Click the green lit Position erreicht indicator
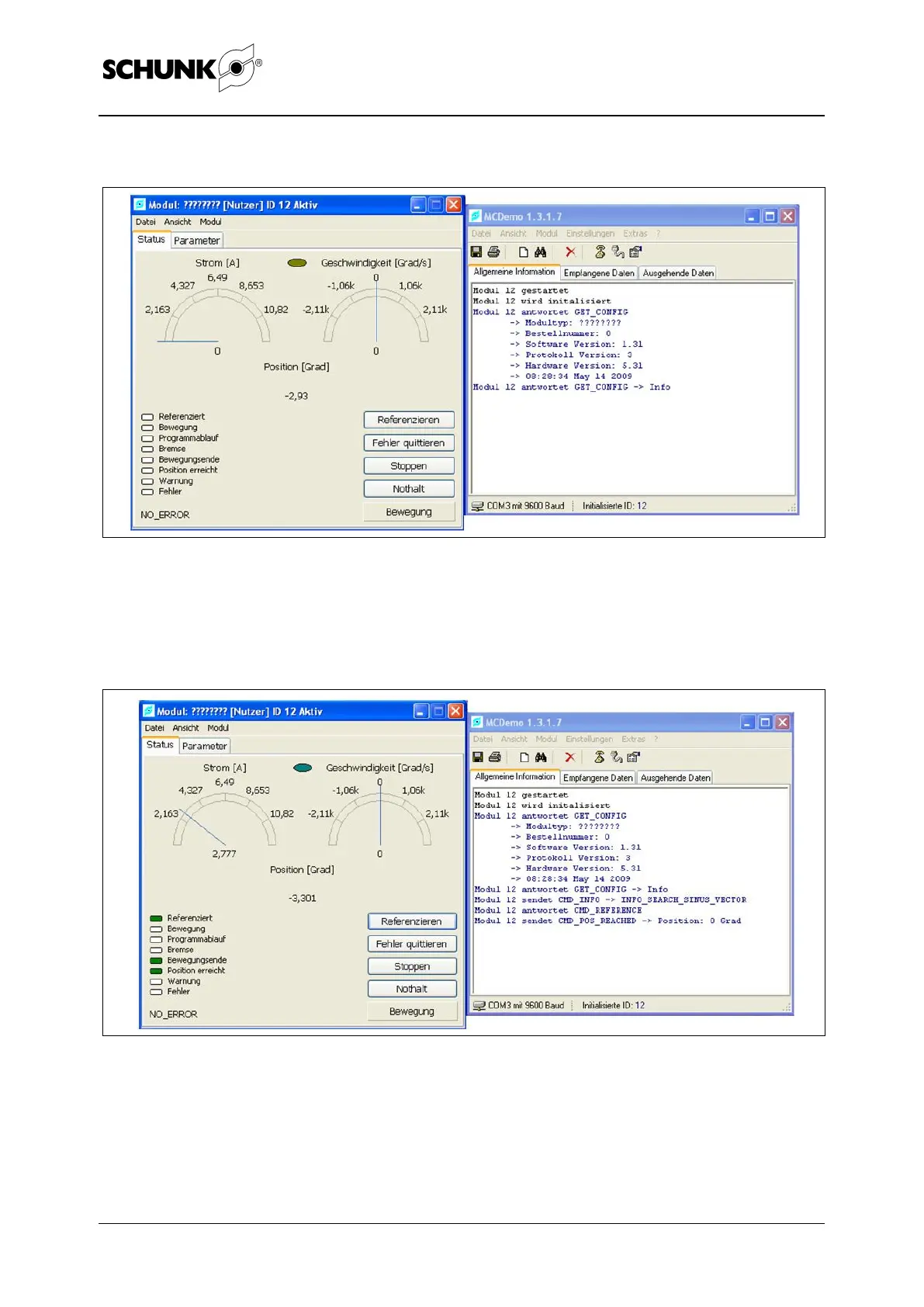This screenshot has width=924, height=1307. 156,971
